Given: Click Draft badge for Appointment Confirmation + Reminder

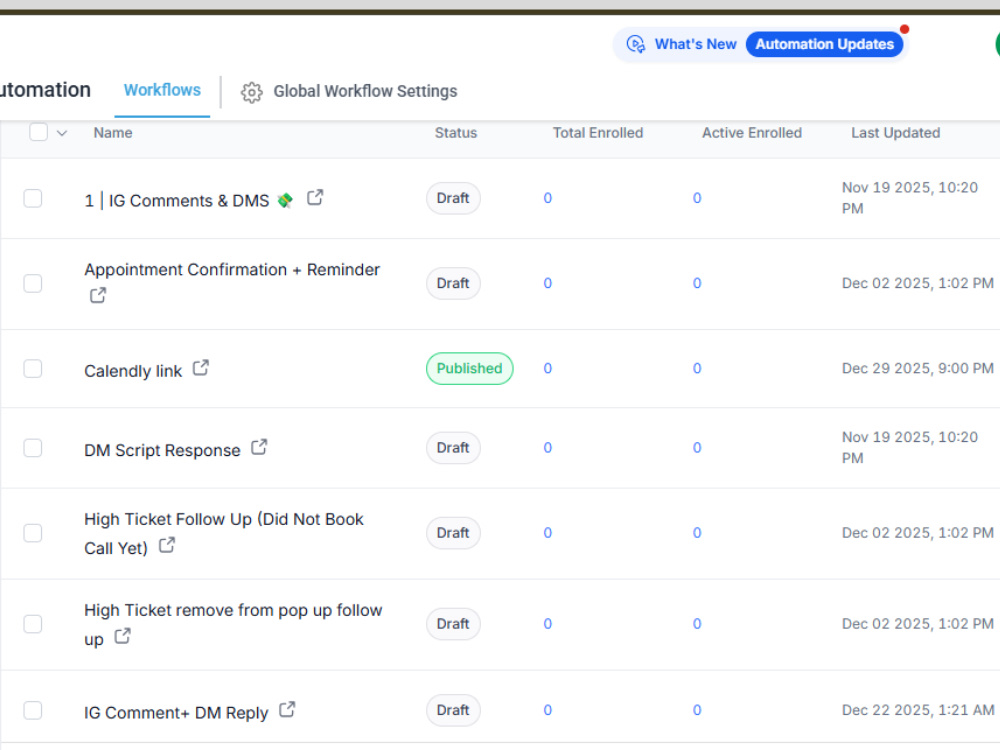Looking at the screenshot, I should [453, 283].
